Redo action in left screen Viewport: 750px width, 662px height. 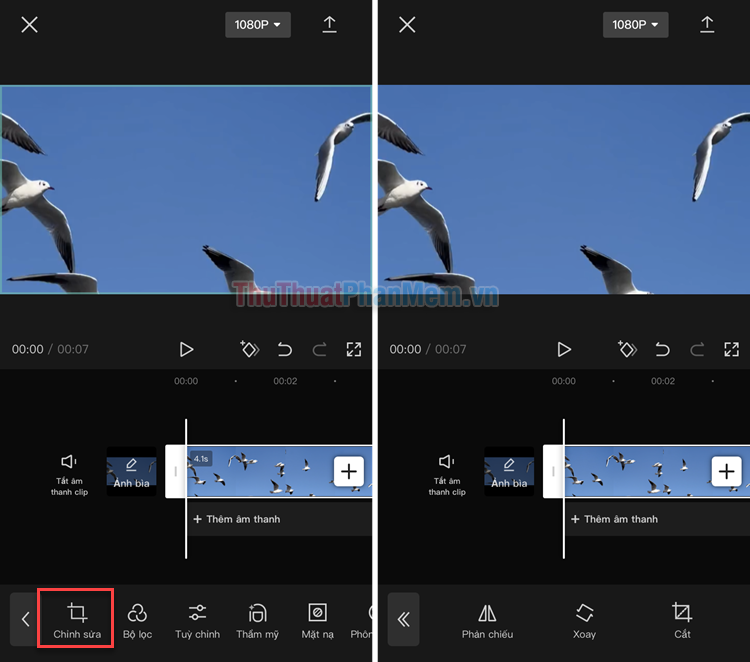click(x=320, y=349)
